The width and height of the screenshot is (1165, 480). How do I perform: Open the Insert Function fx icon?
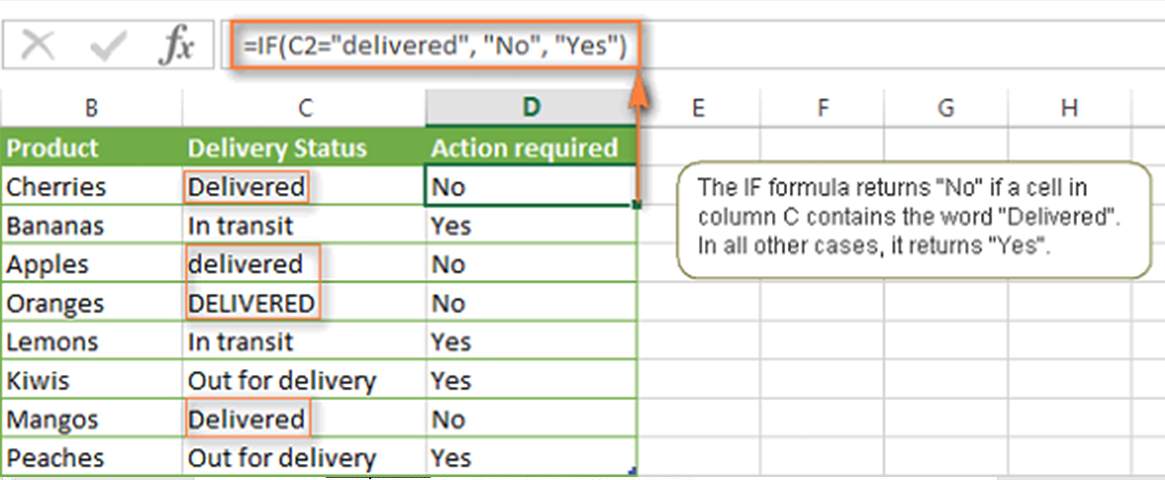(175, 47)
